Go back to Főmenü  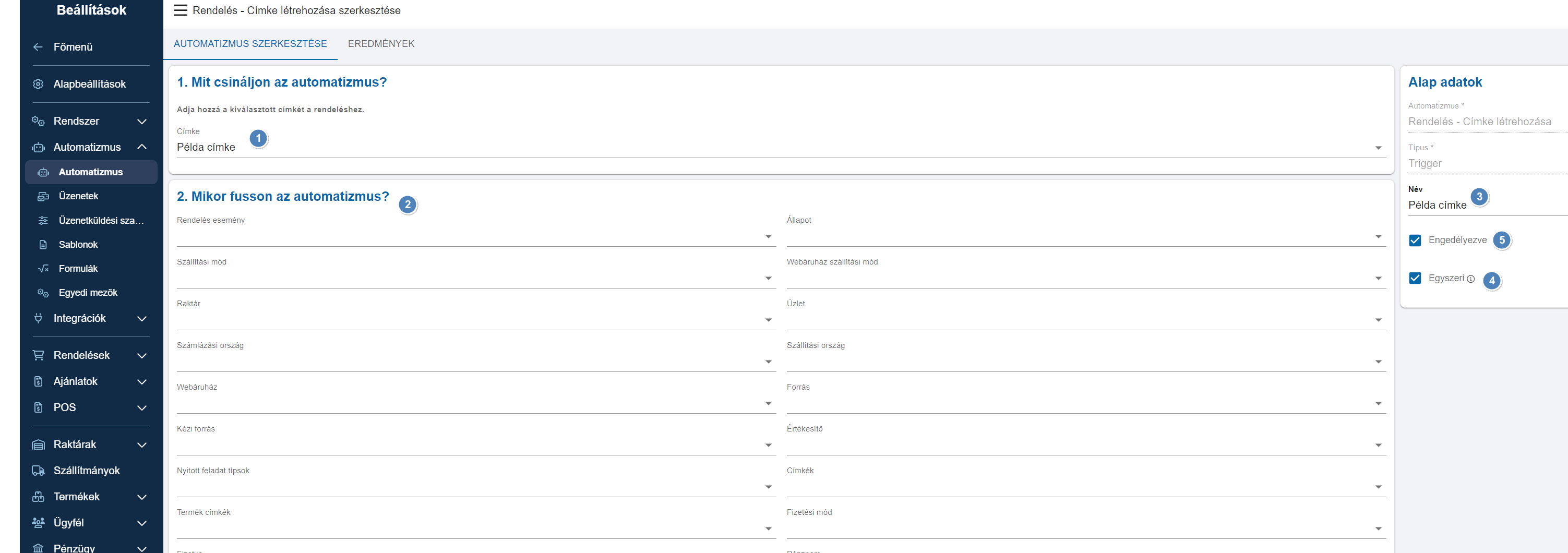pos(73,47)
